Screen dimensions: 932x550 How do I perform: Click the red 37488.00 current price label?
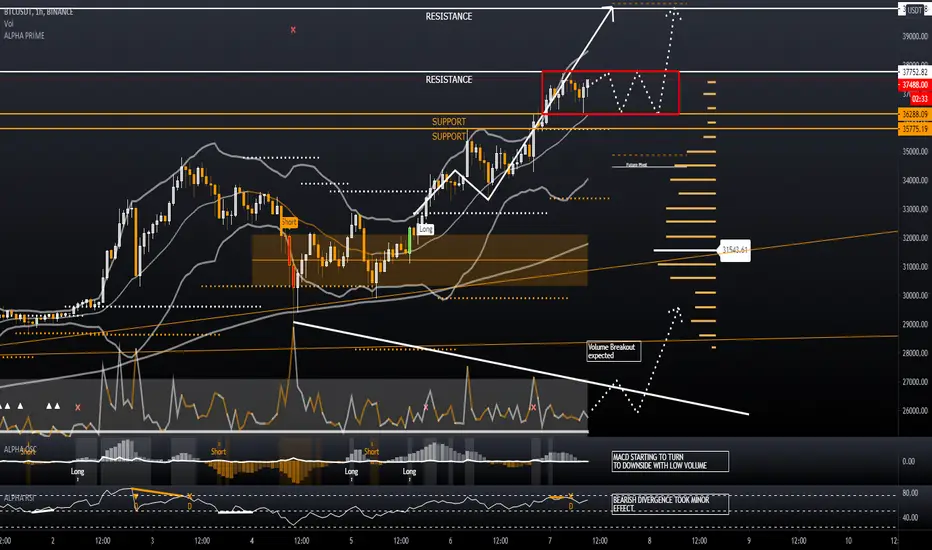click(914, 85)
